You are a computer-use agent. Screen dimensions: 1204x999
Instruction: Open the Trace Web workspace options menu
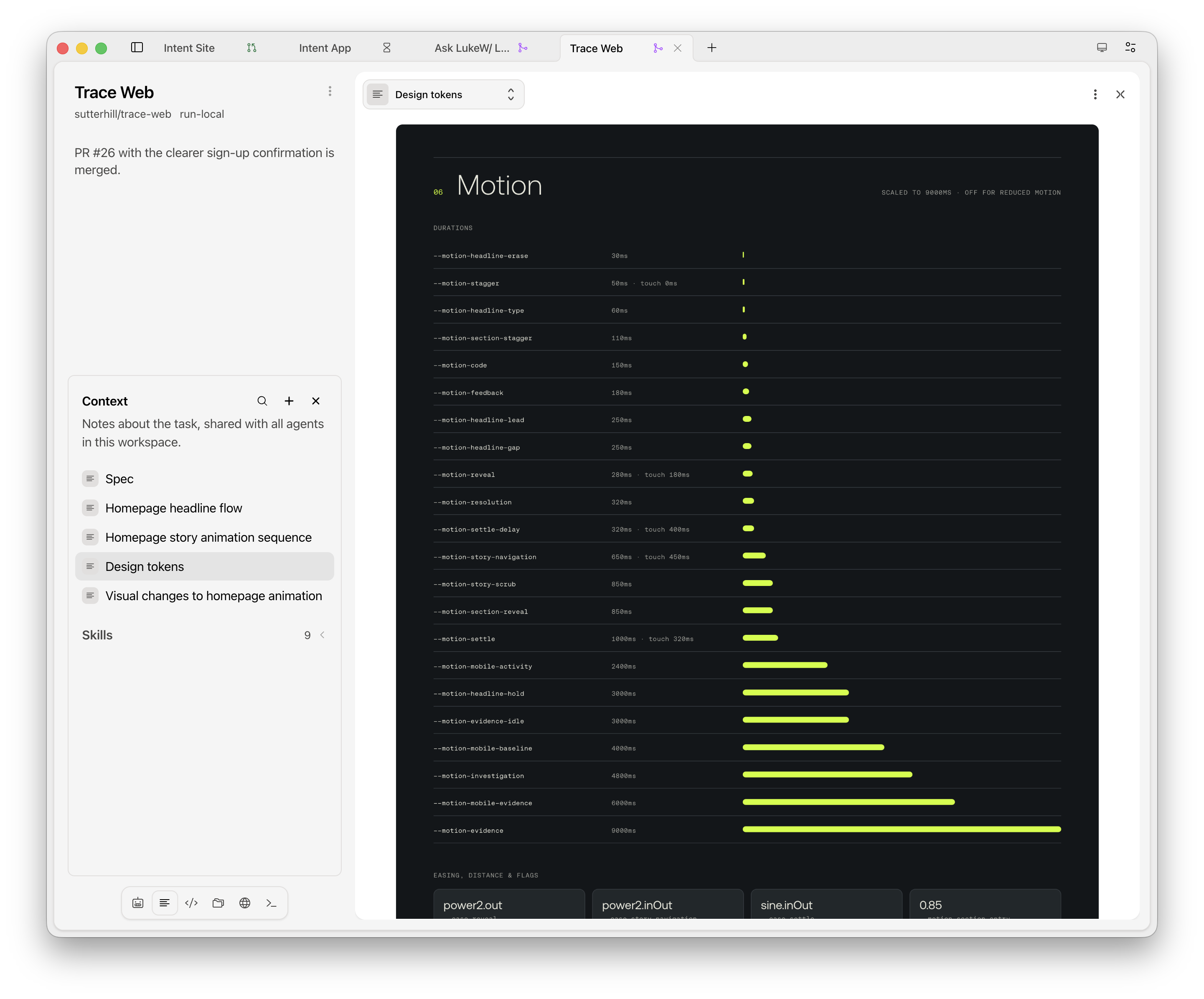pyautogui.click(x=330, y=92)
